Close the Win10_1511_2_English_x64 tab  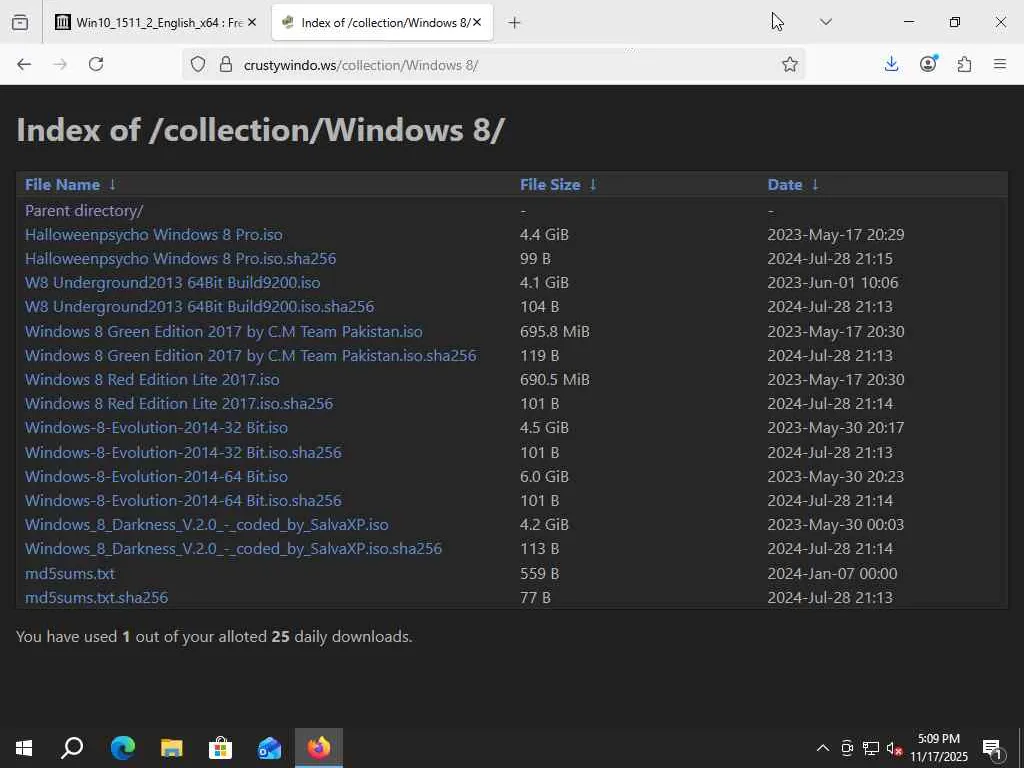pos(252,22)
